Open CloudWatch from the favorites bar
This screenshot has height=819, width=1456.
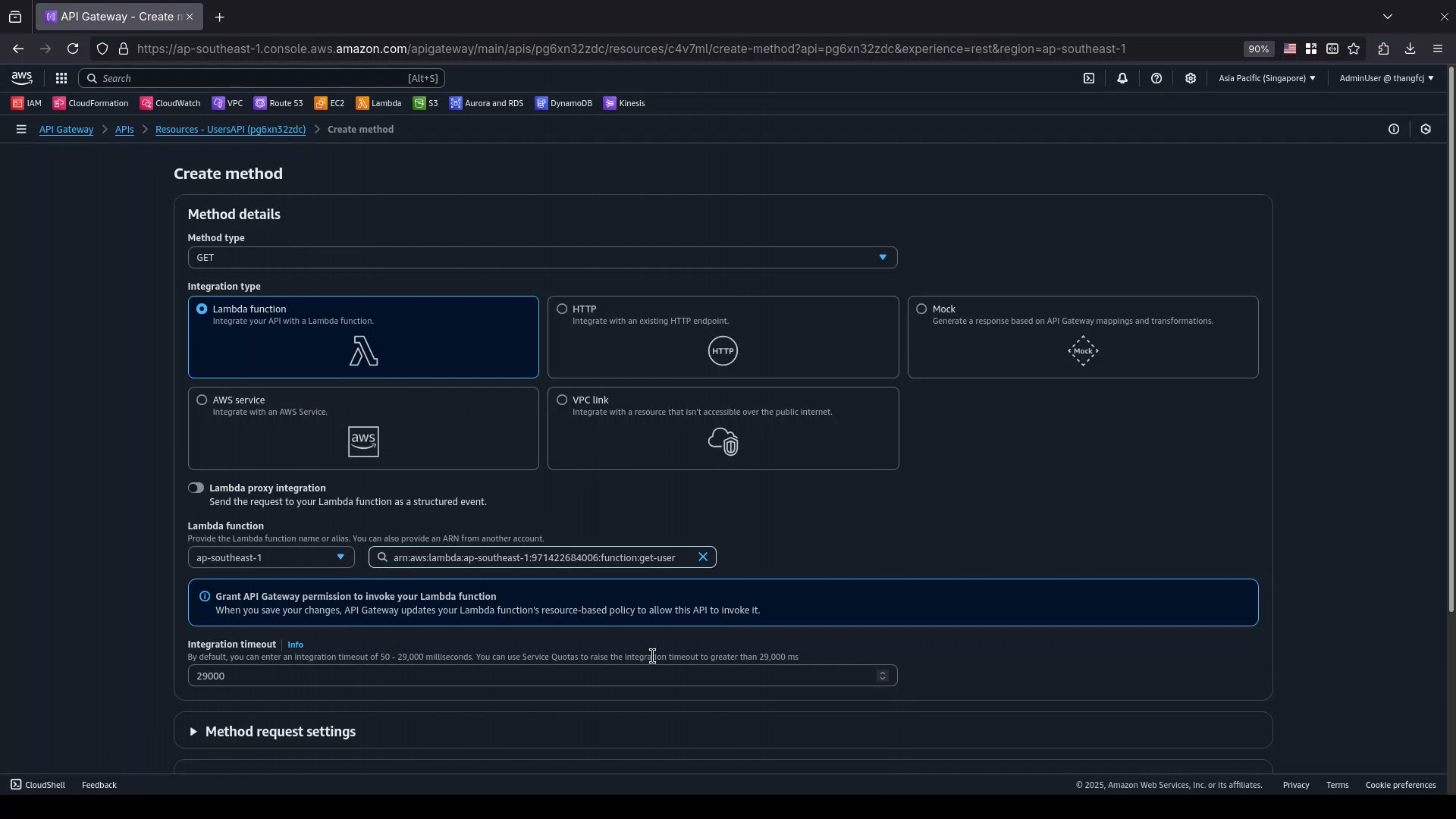click(171, 103)
